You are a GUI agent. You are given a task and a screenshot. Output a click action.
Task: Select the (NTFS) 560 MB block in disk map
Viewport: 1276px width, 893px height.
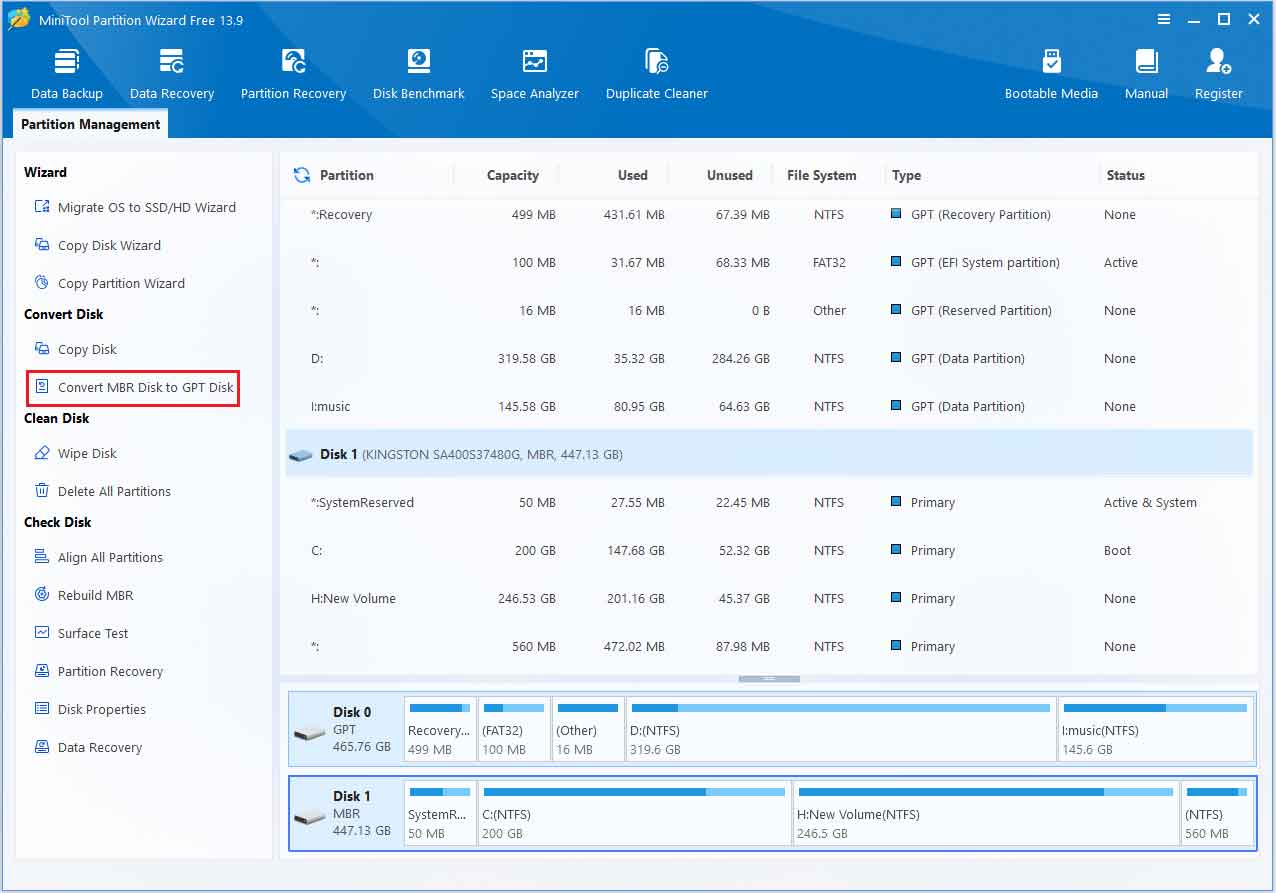coord(1217,814)
